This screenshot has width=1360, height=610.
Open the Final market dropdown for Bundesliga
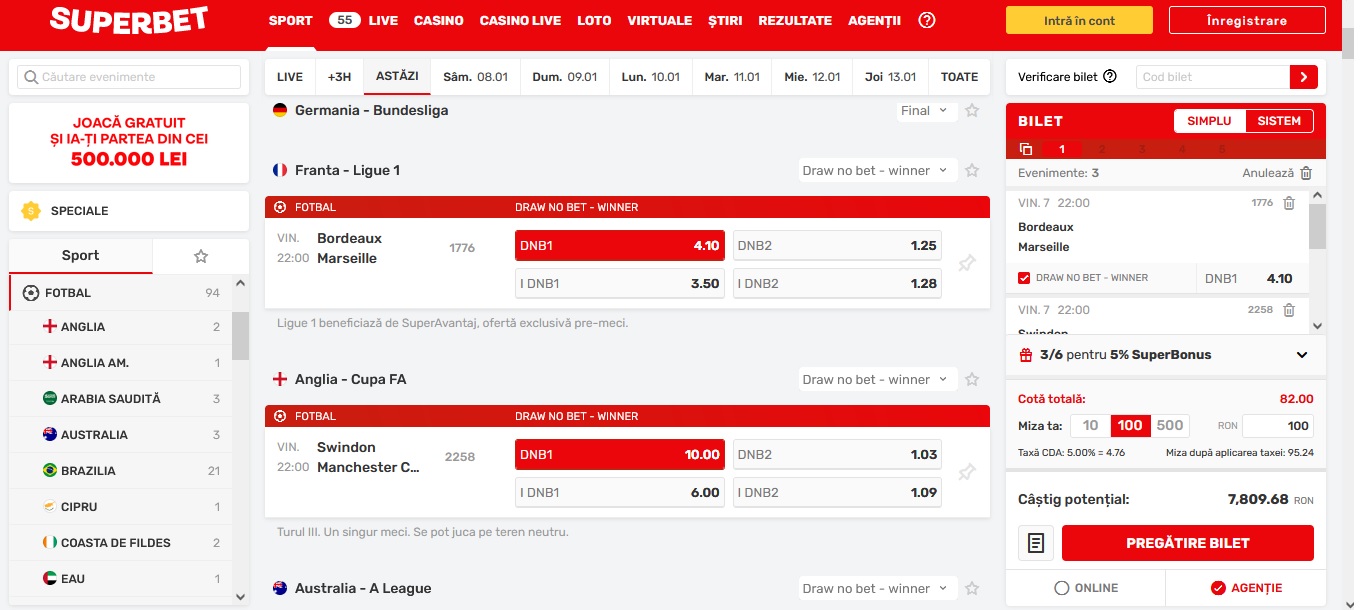click(927, 111)
